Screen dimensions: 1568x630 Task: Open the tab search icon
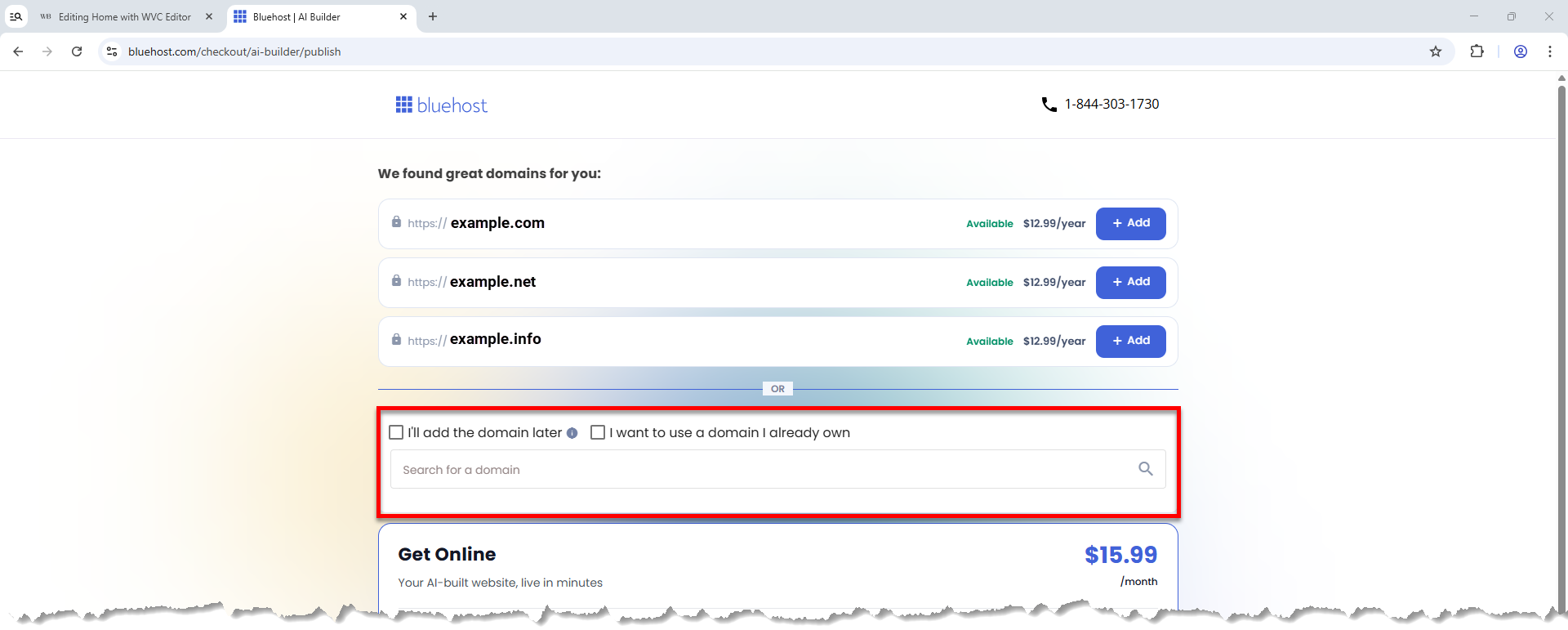click(x=16, y=16)
